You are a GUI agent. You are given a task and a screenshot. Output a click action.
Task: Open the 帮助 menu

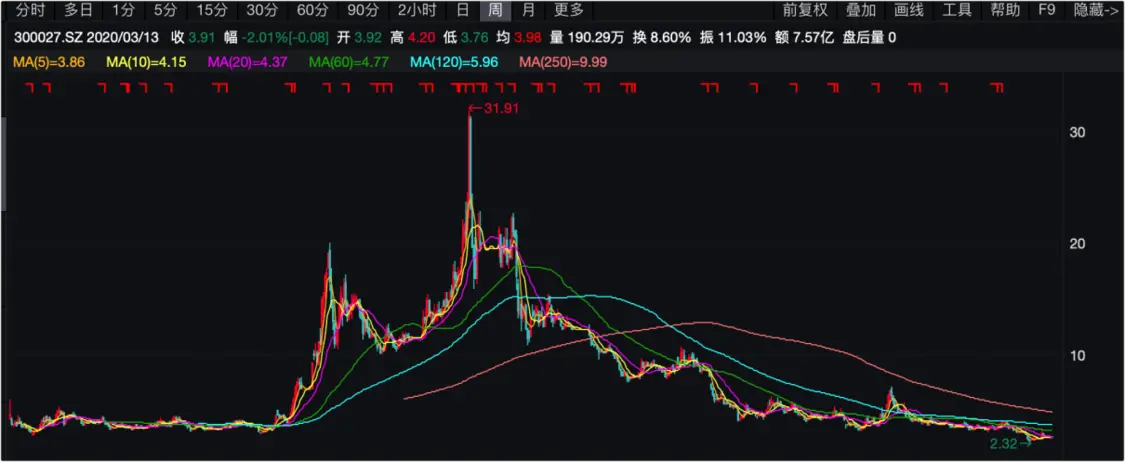1005,10
